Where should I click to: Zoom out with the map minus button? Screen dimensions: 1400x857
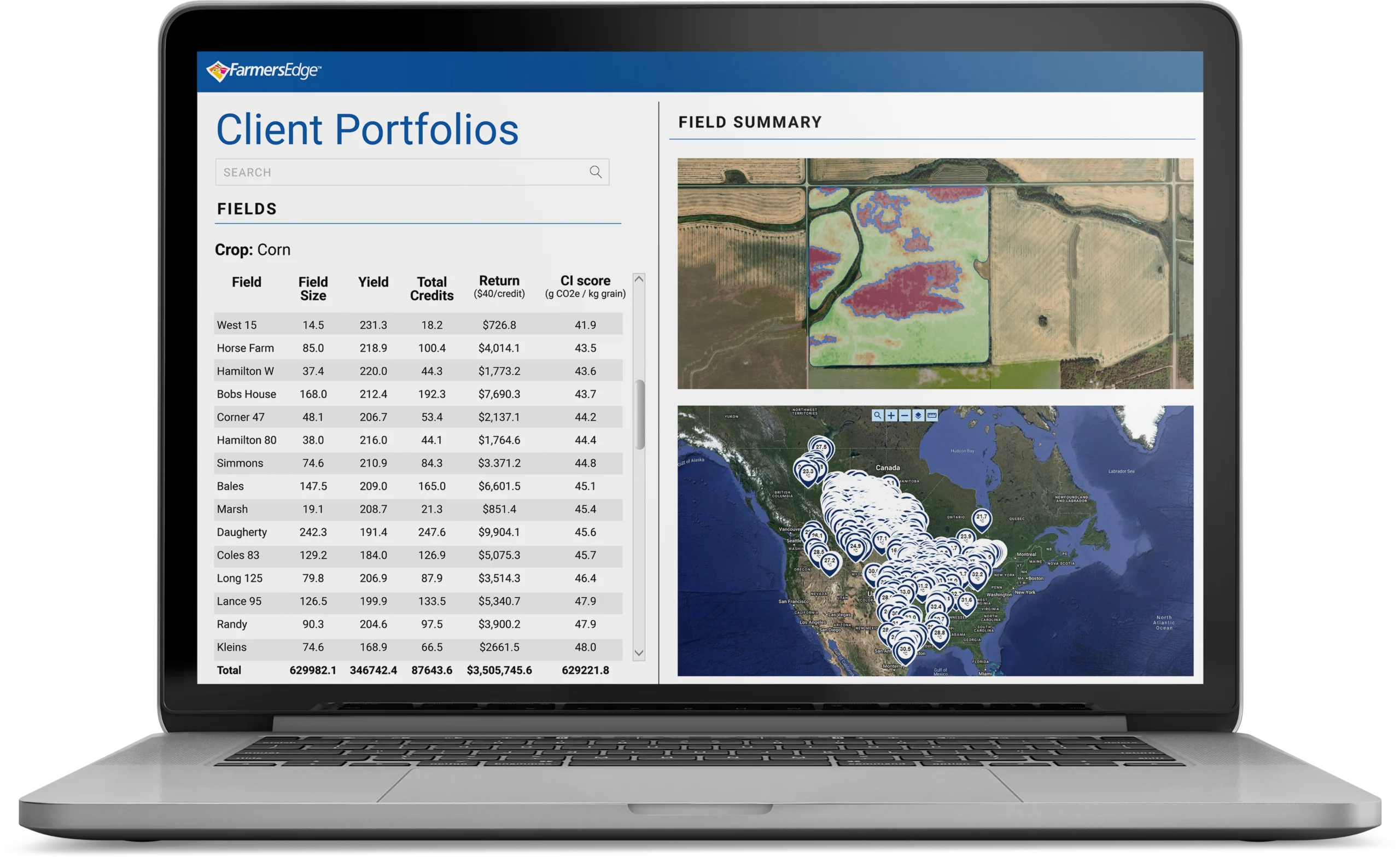click(905, 416)
